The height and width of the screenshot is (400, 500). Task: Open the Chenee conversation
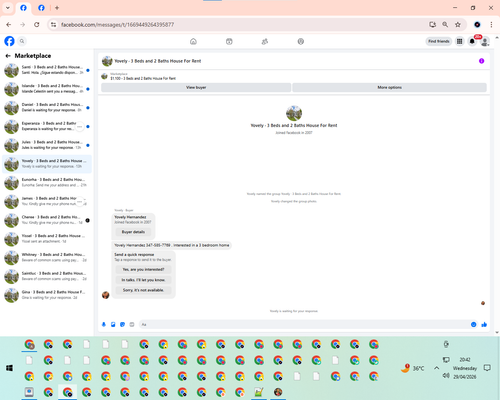[47, 220]
